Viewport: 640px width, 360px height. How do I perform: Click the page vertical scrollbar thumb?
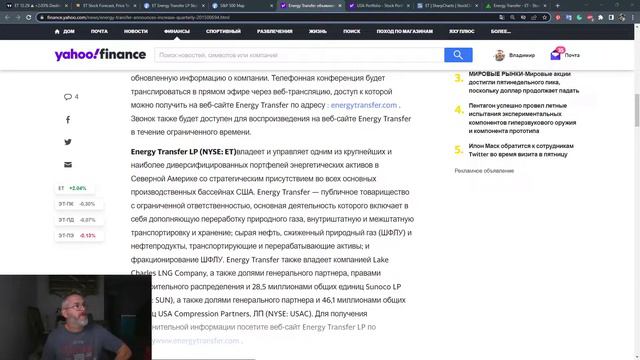[x=637, y=110]
